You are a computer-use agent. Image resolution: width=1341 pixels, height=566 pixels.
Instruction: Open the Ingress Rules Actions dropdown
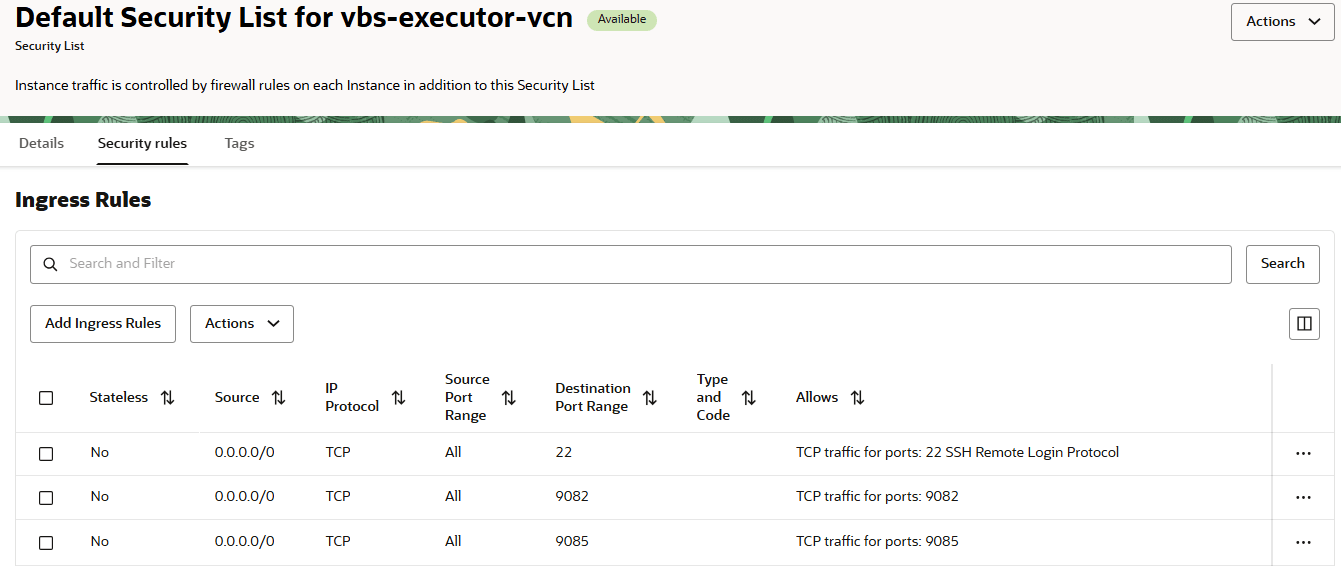pos(241,324)
